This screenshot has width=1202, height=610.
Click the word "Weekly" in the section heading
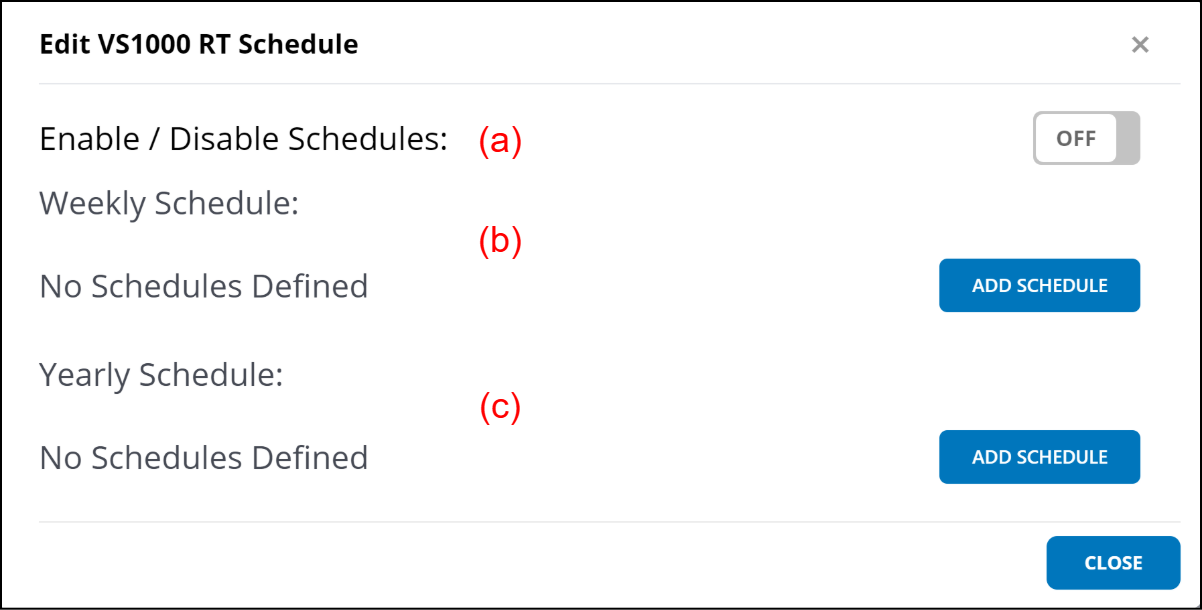pyautogui.click(x=93, y=203)
